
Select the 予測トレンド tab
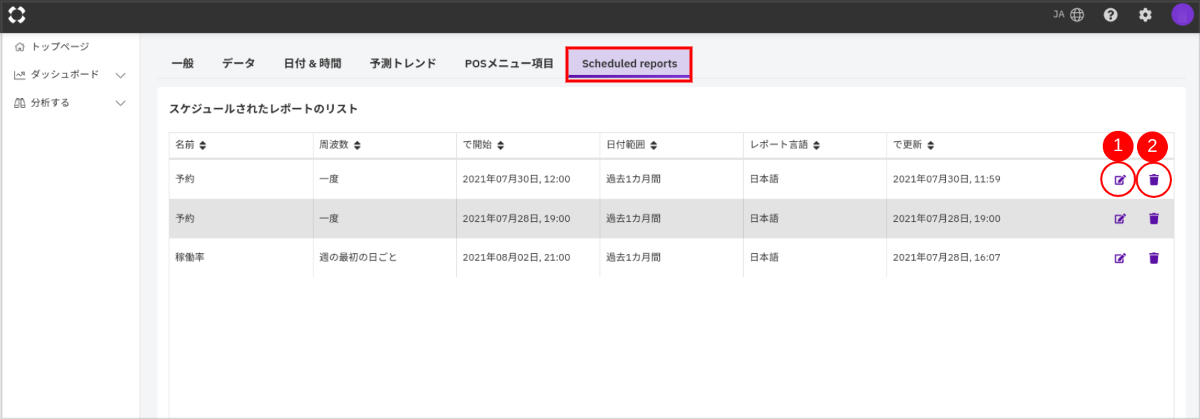402,63
